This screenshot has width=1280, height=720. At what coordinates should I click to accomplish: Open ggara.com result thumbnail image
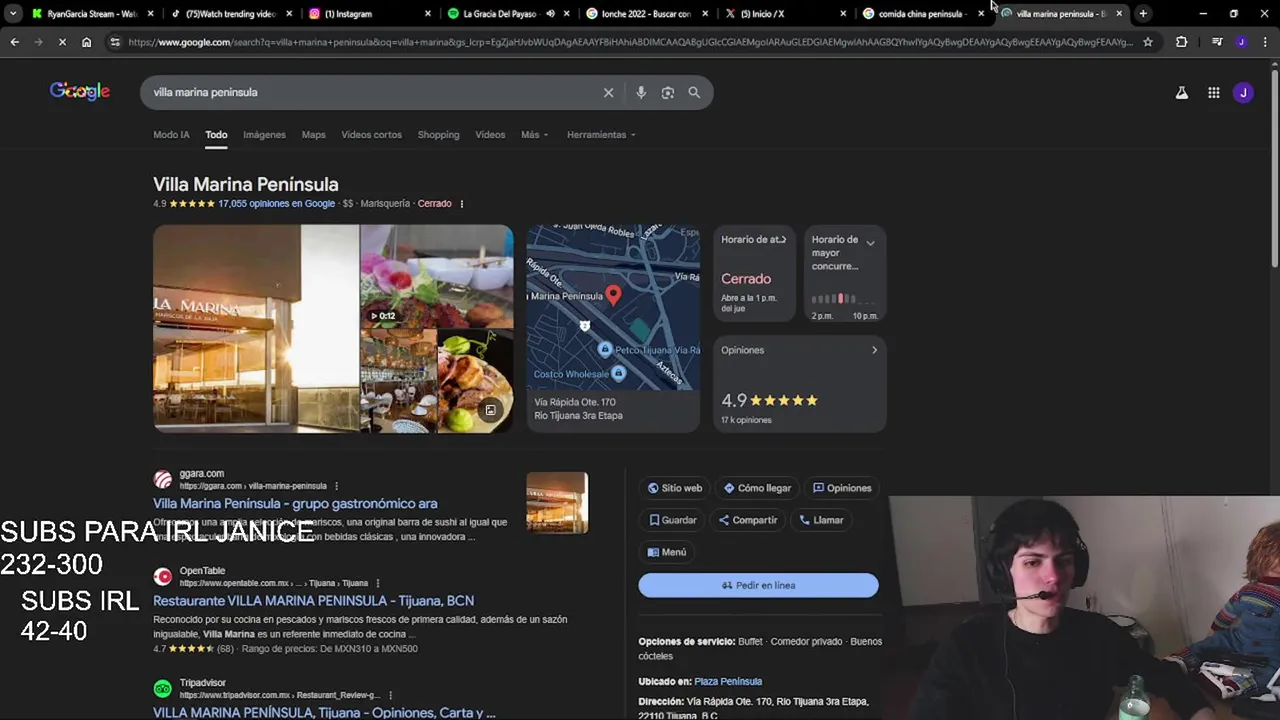pos(557,502)
